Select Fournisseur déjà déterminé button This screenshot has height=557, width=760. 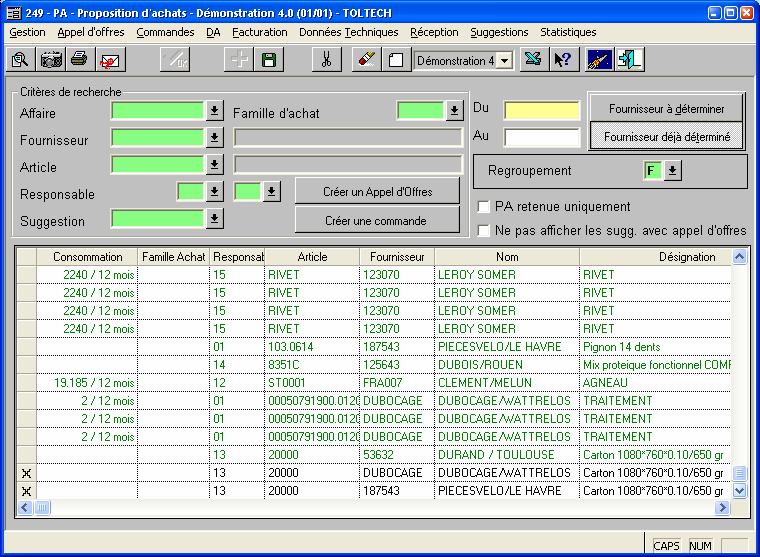click(666, 136)
